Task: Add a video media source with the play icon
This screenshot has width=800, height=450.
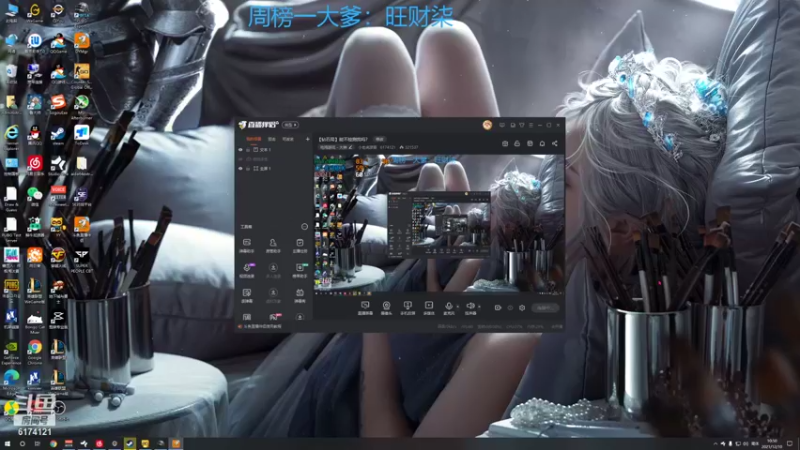Action: [x=429, y=308]
